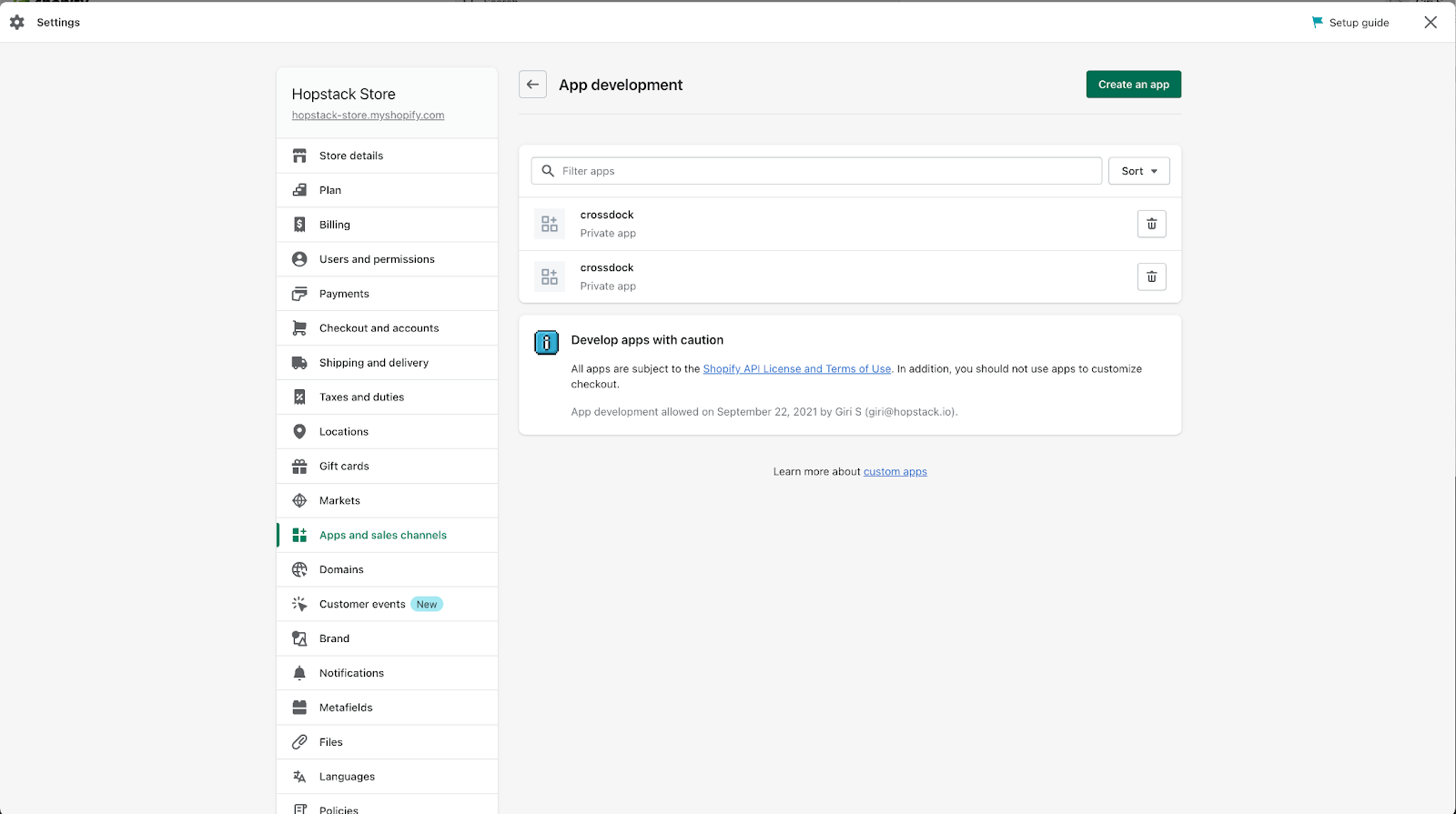This screenshot has width=1456, height=814.
Task: Click the Notifications bell icon
Action: [299, 673]
